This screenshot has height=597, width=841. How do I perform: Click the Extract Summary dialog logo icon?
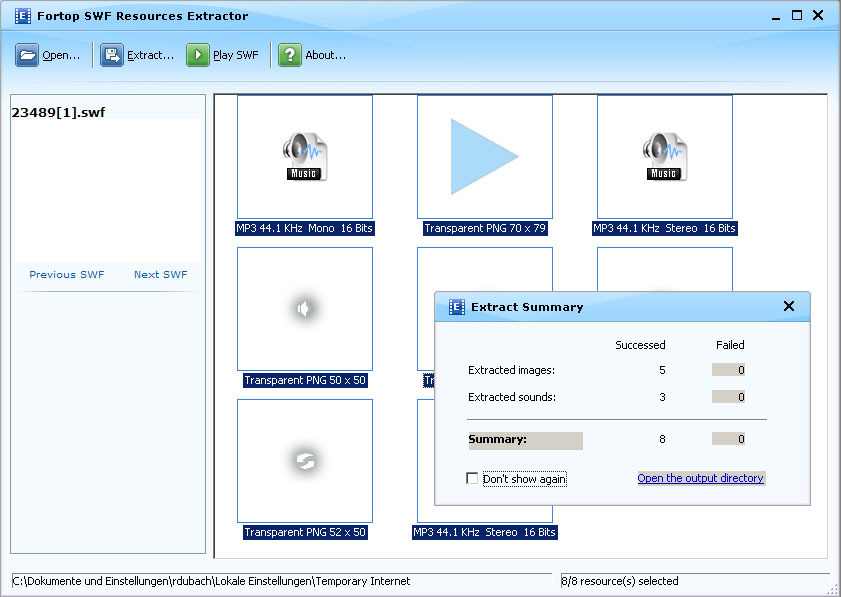tap(456, 307)
